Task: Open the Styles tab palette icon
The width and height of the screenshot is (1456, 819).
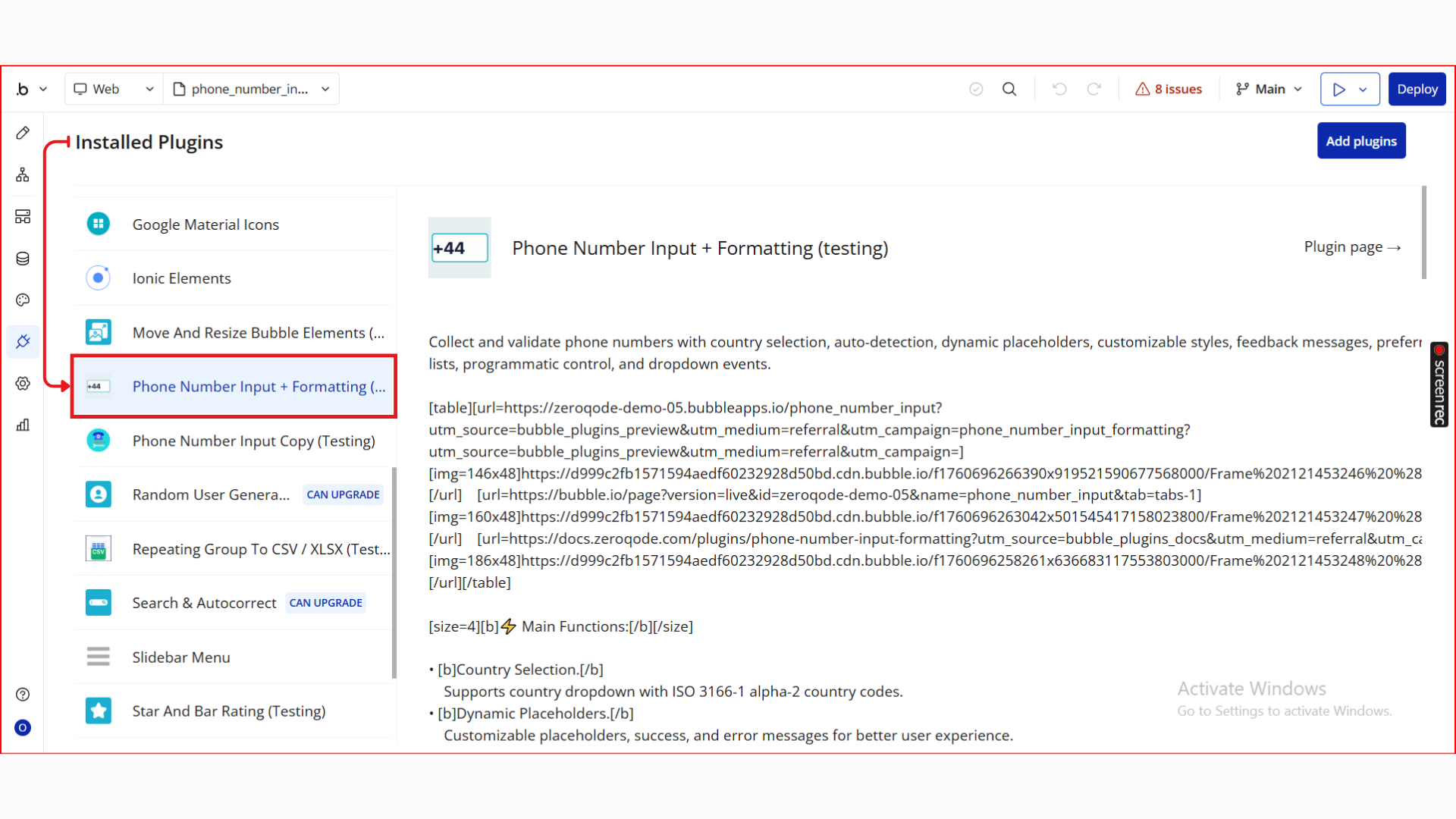Action: [23, 300]
